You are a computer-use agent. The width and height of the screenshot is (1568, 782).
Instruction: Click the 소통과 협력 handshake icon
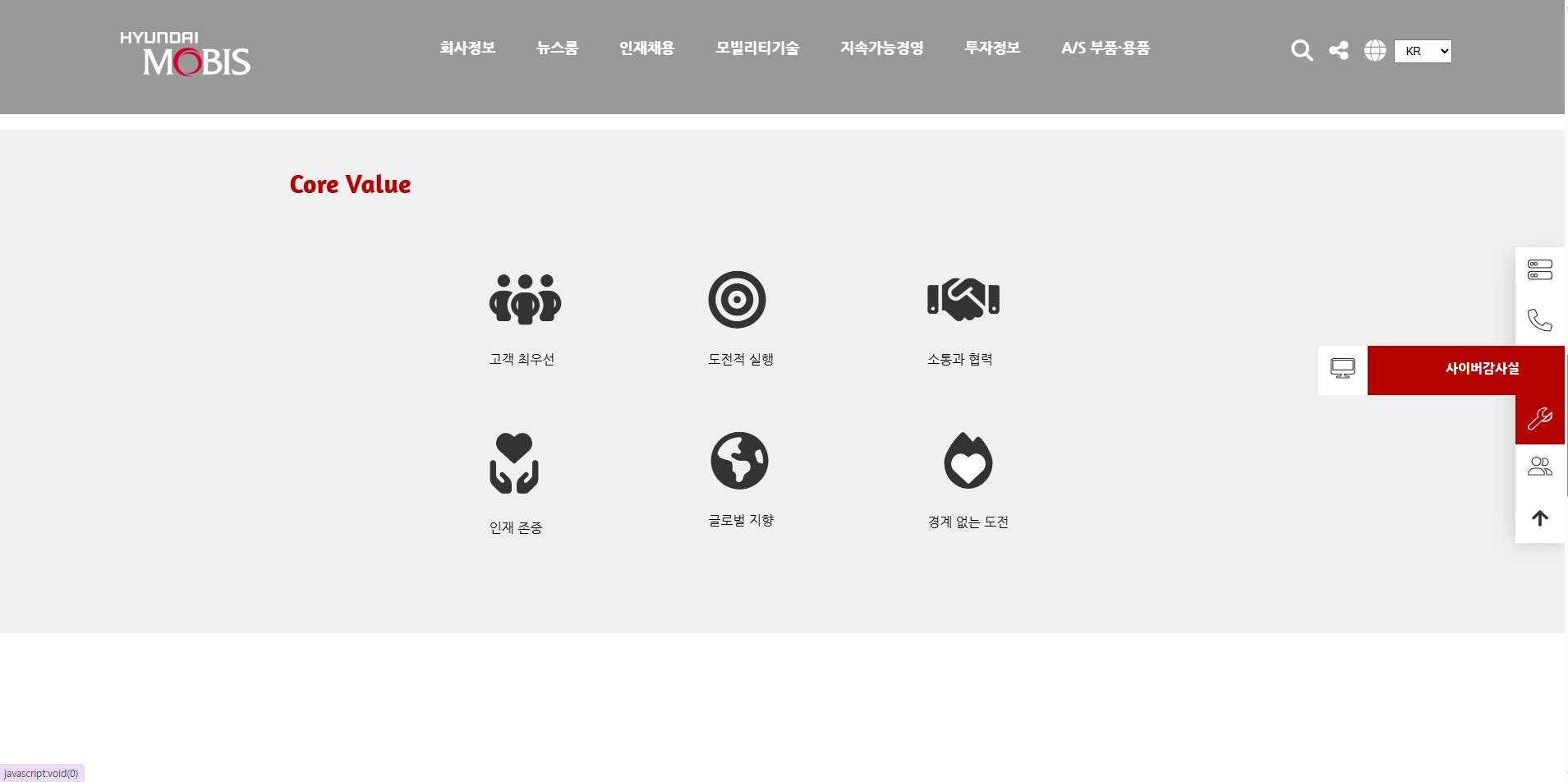pyautogui.click(x=963, y=299)
